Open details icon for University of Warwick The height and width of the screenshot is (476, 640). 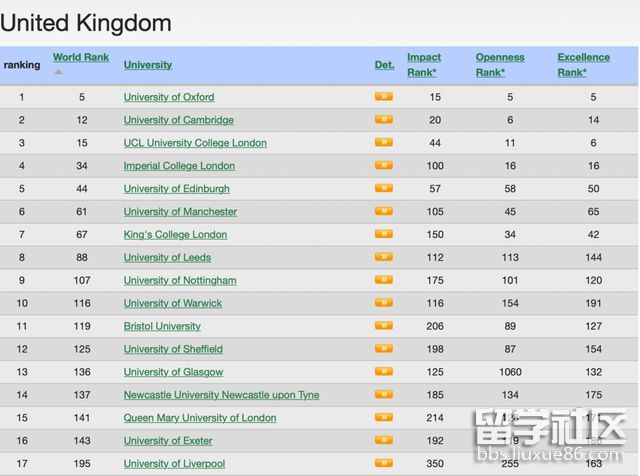coord(384,303)
